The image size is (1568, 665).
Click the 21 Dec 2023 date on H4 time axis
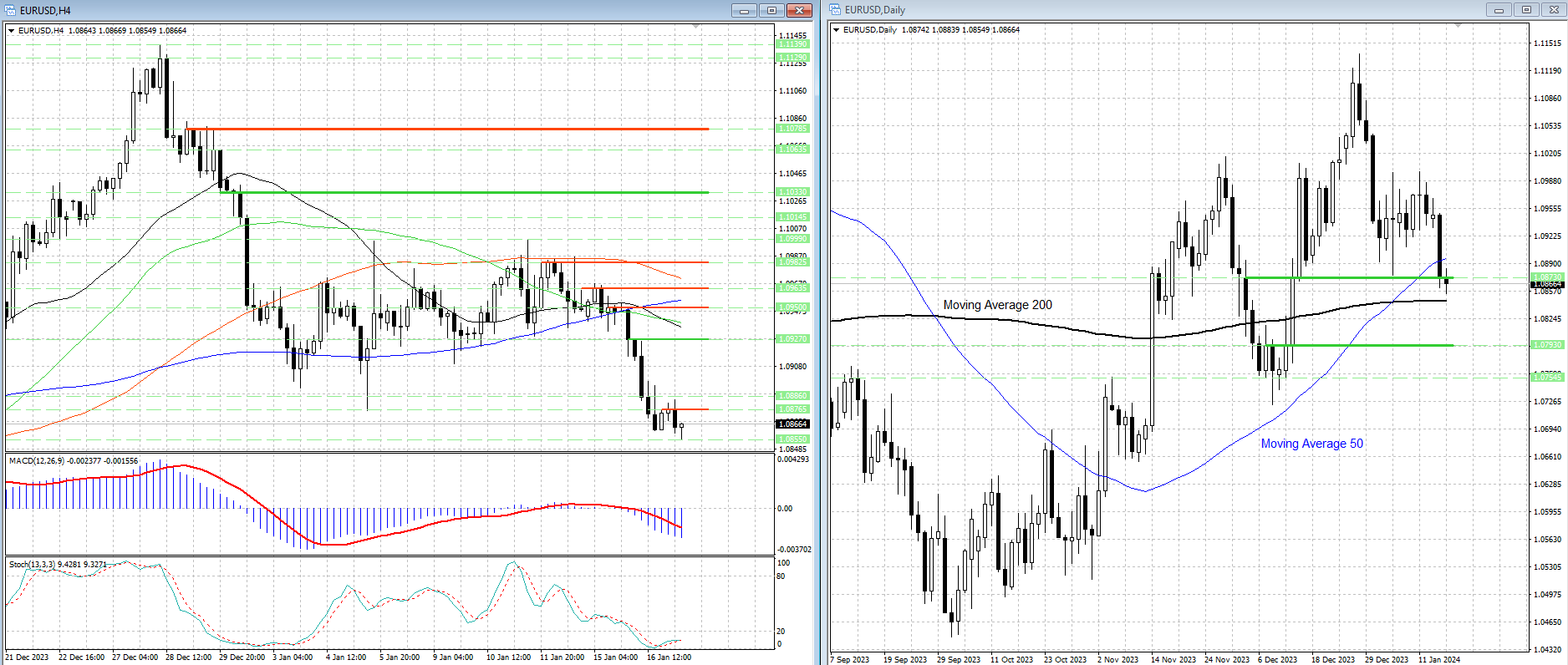point(27,657)
